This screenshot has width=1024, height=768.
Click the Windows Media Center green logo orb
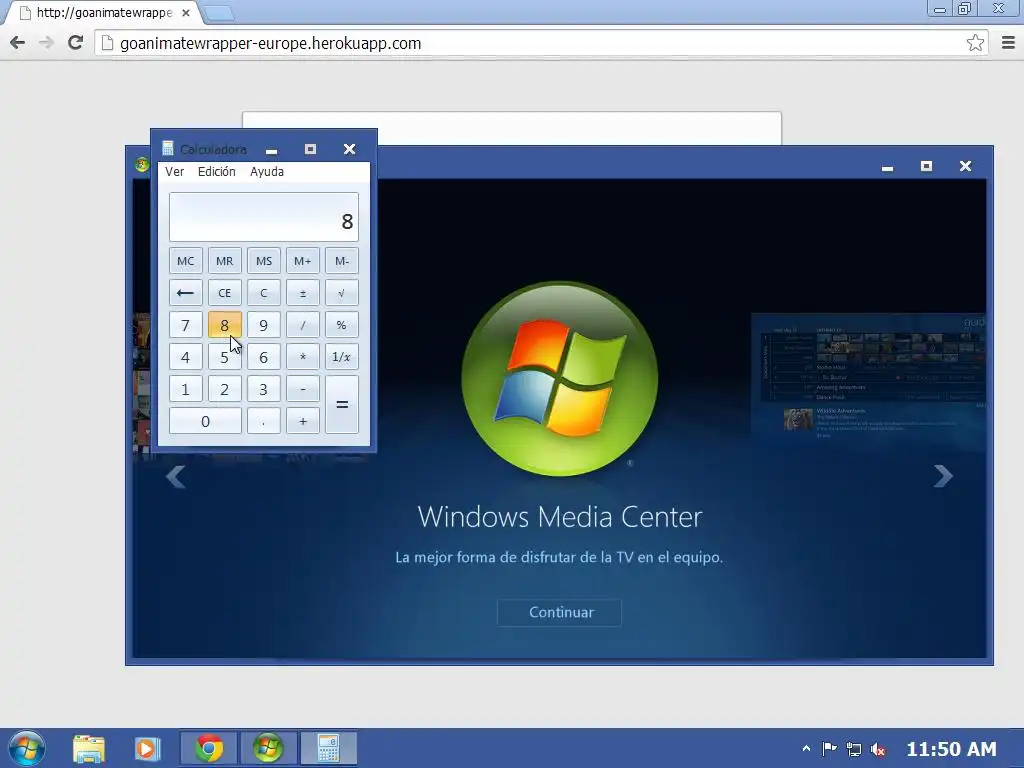[x=560, y=379]
